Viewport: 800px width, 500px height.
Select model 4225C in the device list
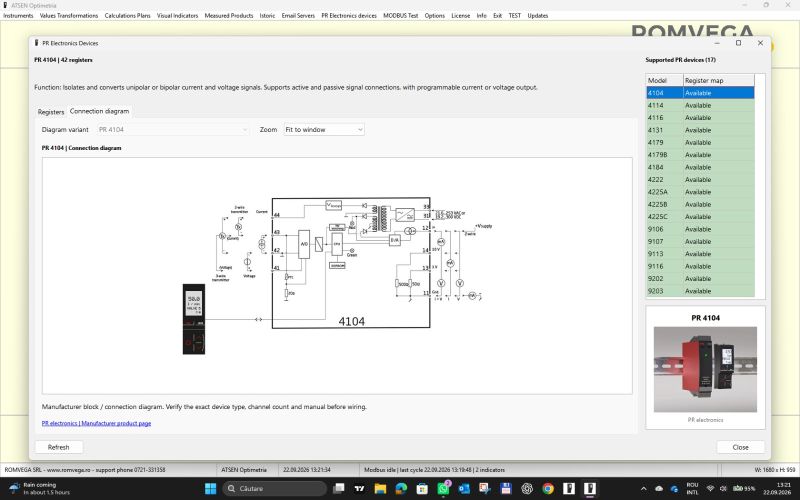[x=700, y=217]
